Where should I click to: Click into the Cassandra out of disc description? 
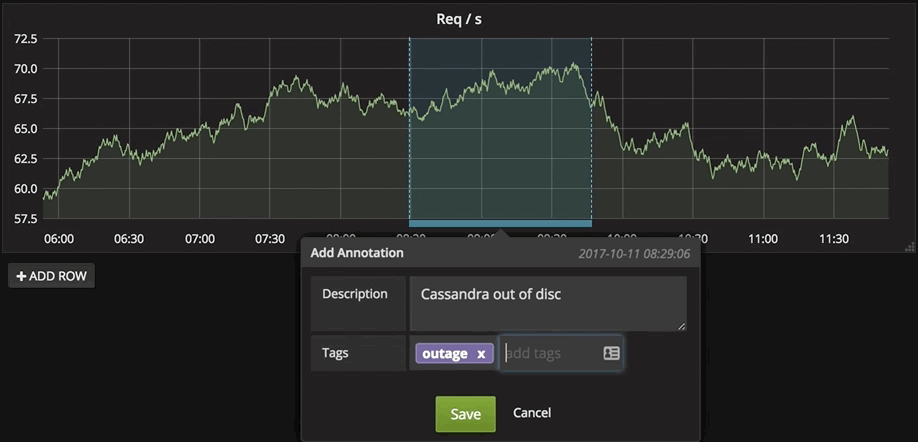coord(547,302)
